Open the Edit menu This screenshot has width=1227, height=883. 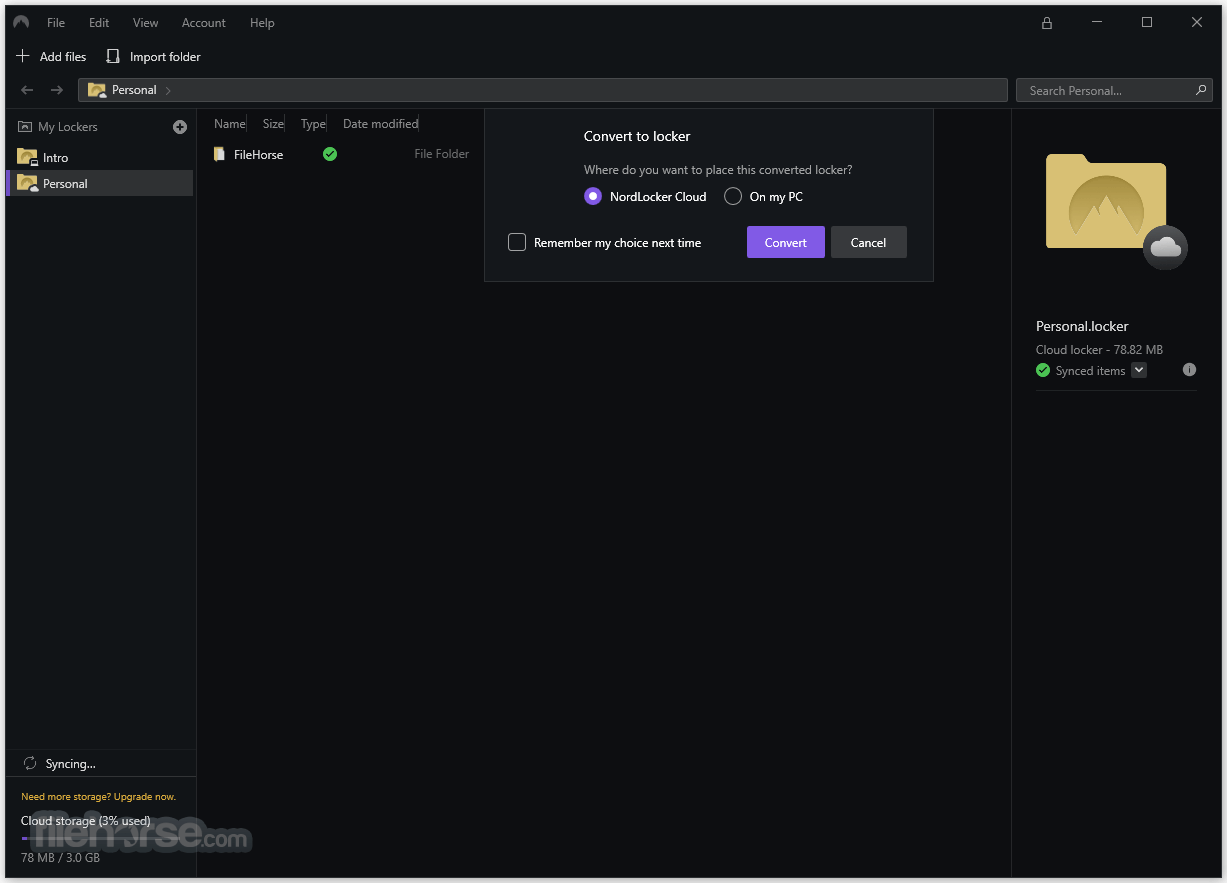[x=99, y=23]
